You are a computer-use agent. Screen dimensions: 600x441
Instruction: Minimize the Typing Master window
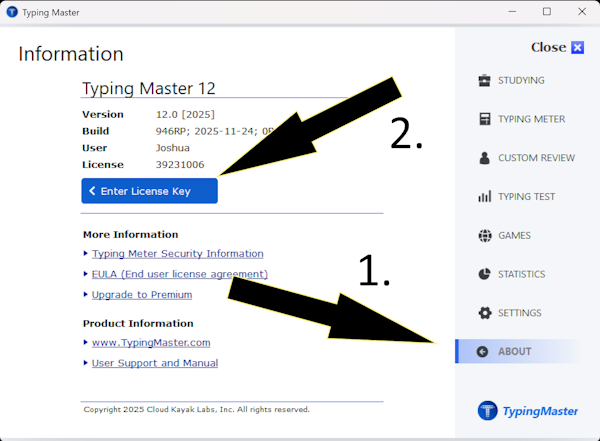[x=512, y=11]
